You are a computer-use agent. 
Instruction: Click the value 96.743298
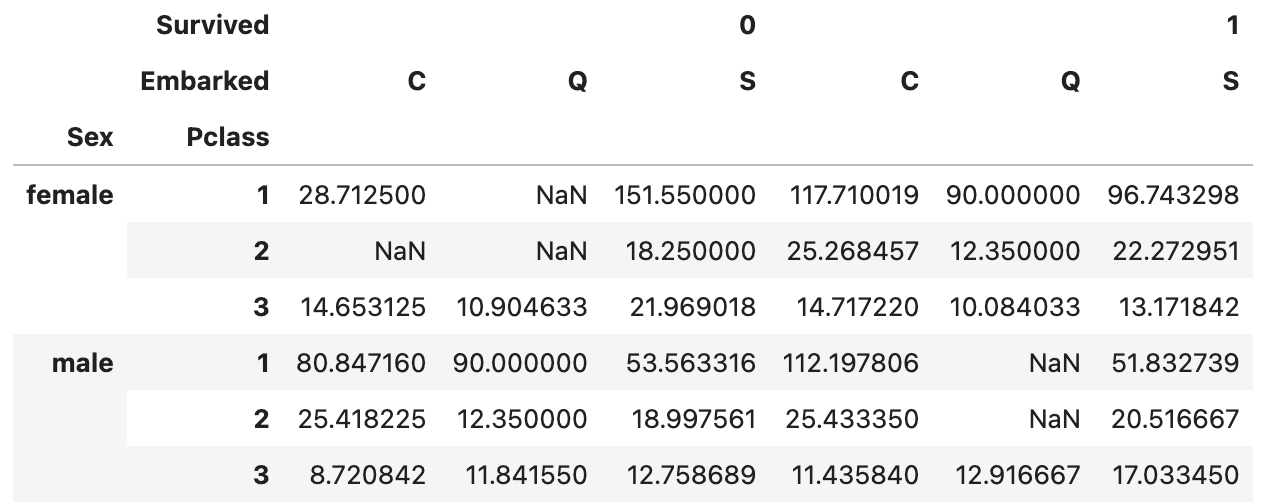(x=1175, y=196)
